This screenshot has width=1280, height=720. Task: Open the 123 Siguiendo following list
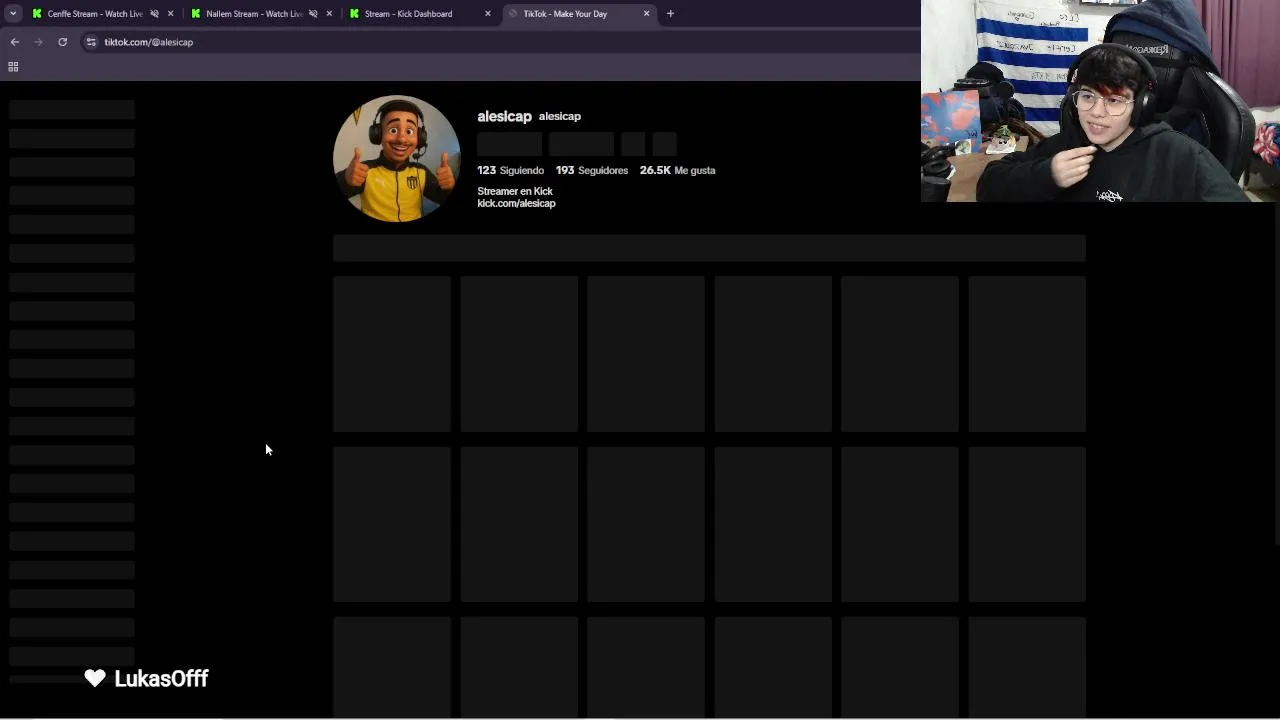tap(510, 170)
